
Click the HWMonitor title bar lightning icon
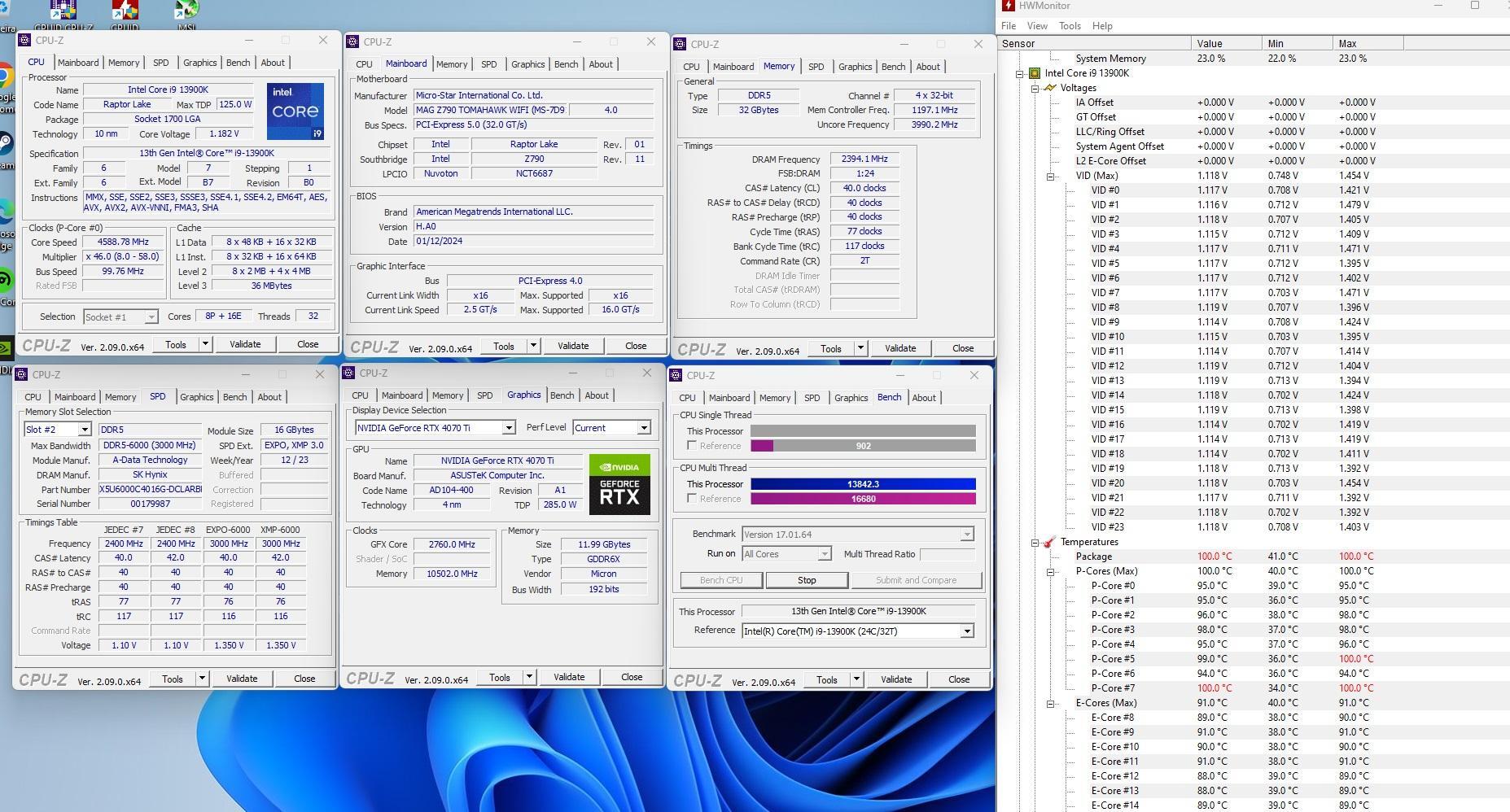click(x=1009, y=6)
